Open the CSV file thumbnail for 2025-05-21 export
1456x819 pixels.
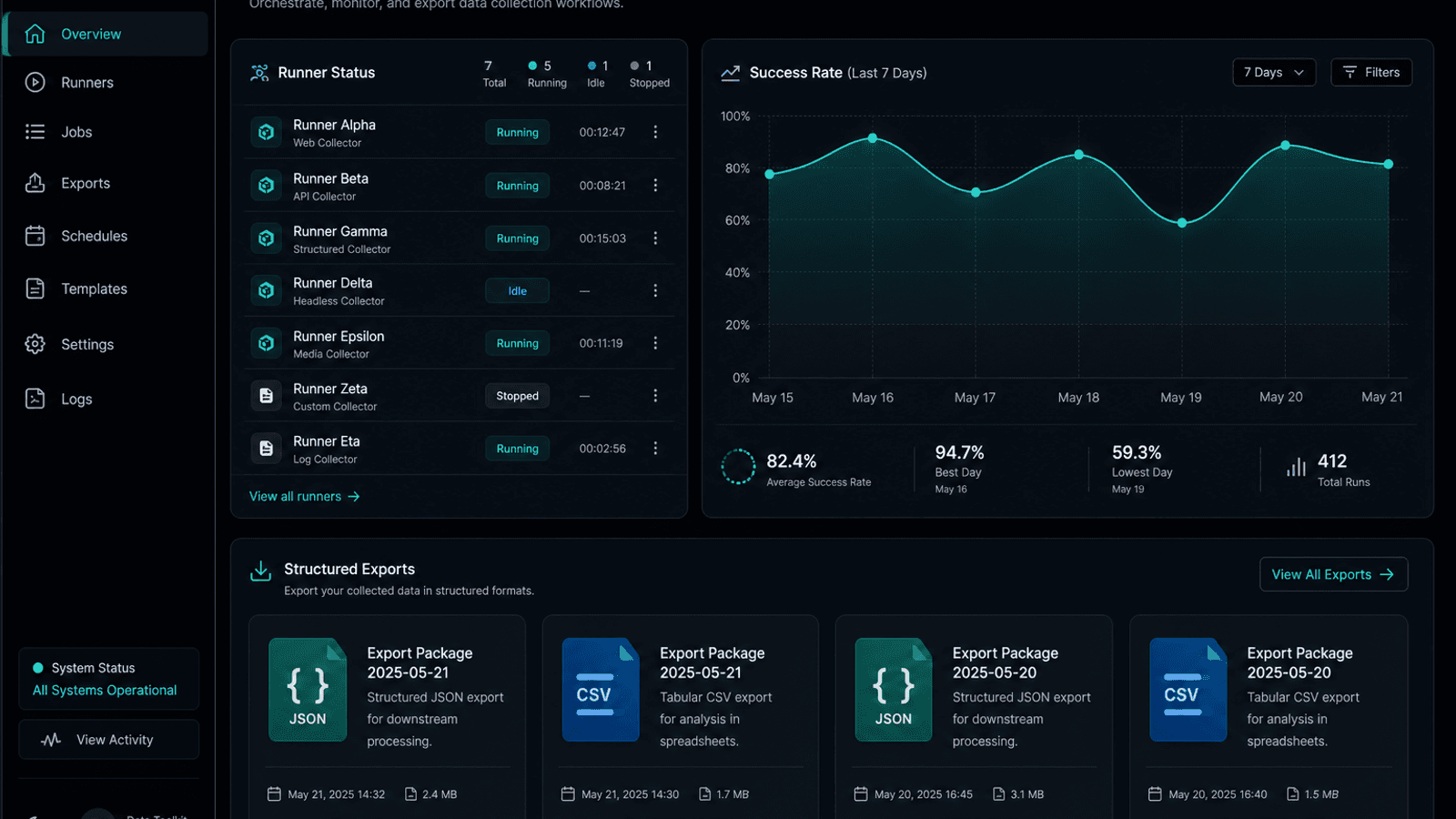click(601, 690)
